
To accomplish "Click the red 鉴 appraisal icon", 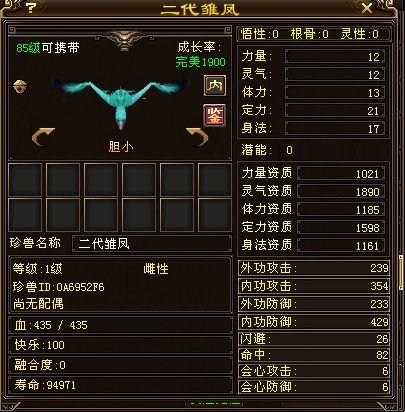I will (x=215, y=115).
